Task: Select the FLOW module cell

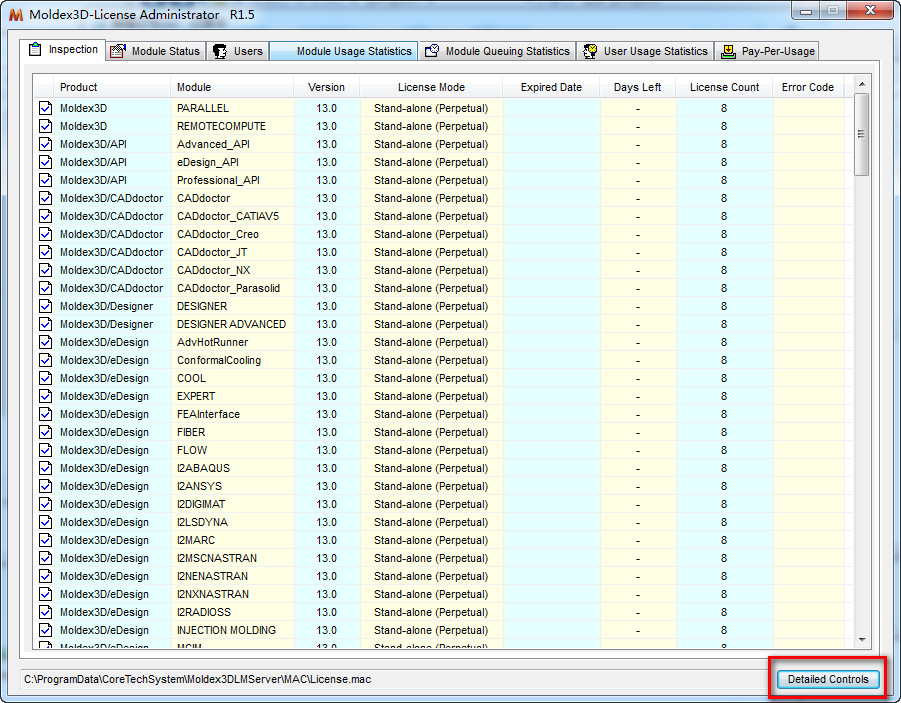Action: pos(232,450)
